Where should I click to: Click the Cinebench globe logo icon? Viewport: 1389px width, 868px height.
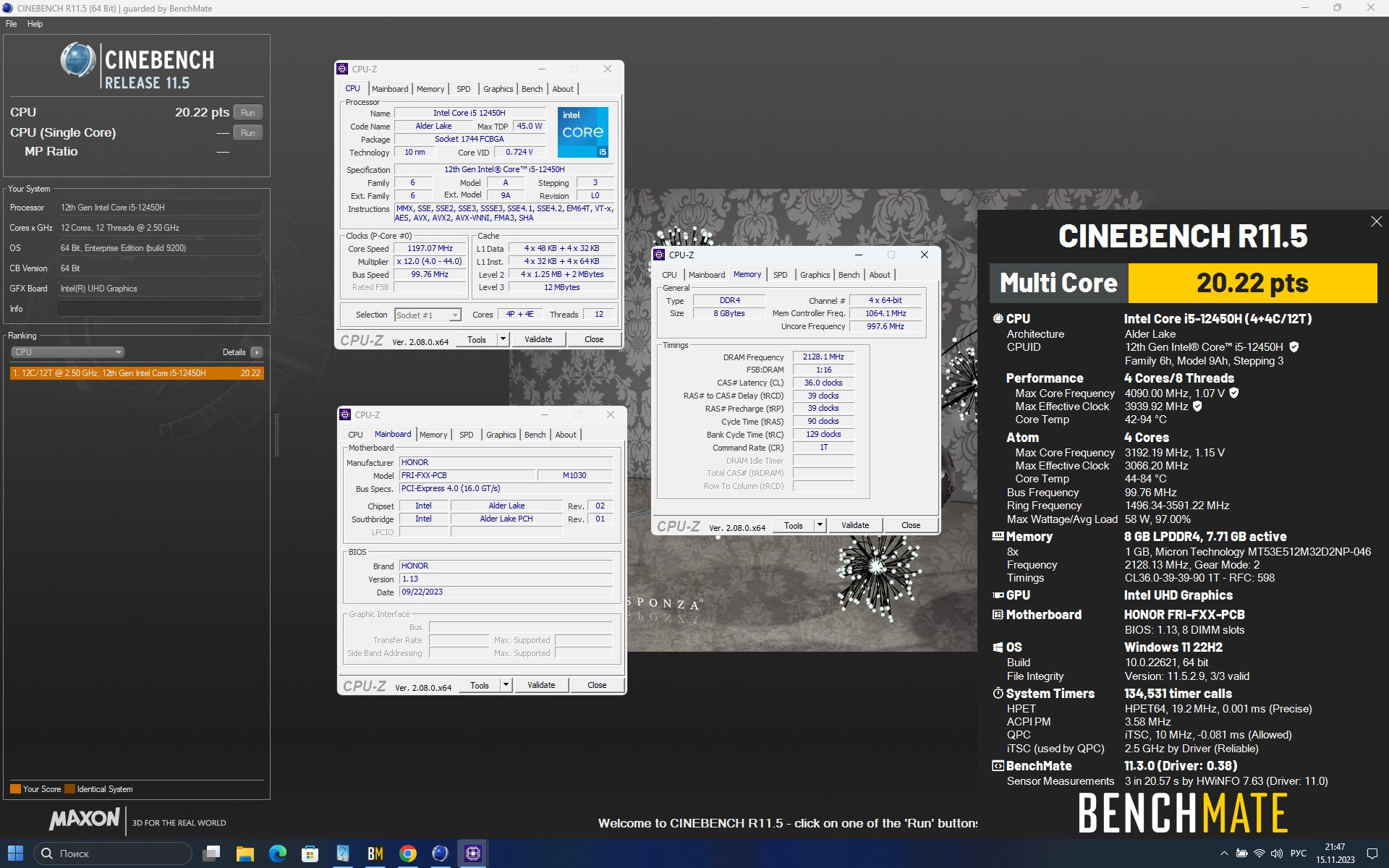[78, 60]
